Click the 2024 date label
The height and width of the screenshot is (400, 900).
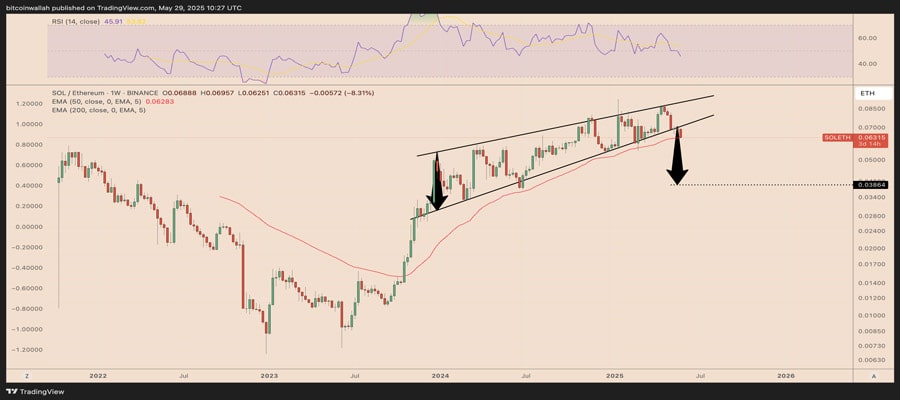coord(440,376)
